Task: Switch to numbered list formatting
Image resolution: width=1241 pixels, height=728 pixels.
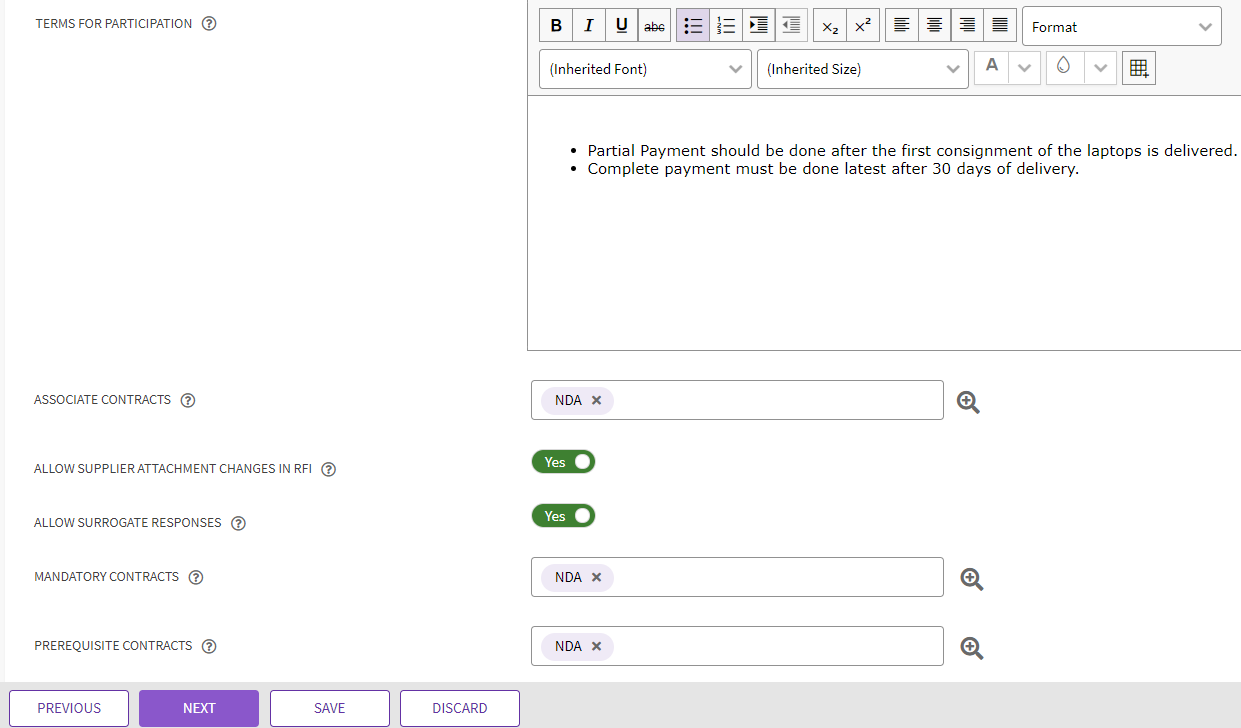Action: [x=726, y=26]
